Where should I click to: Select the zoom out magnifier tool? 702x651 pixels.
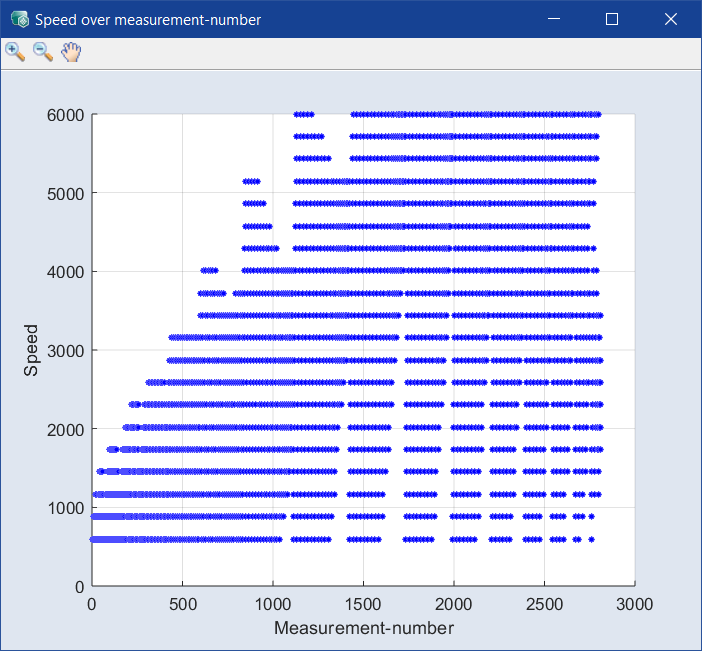(43, 52)
